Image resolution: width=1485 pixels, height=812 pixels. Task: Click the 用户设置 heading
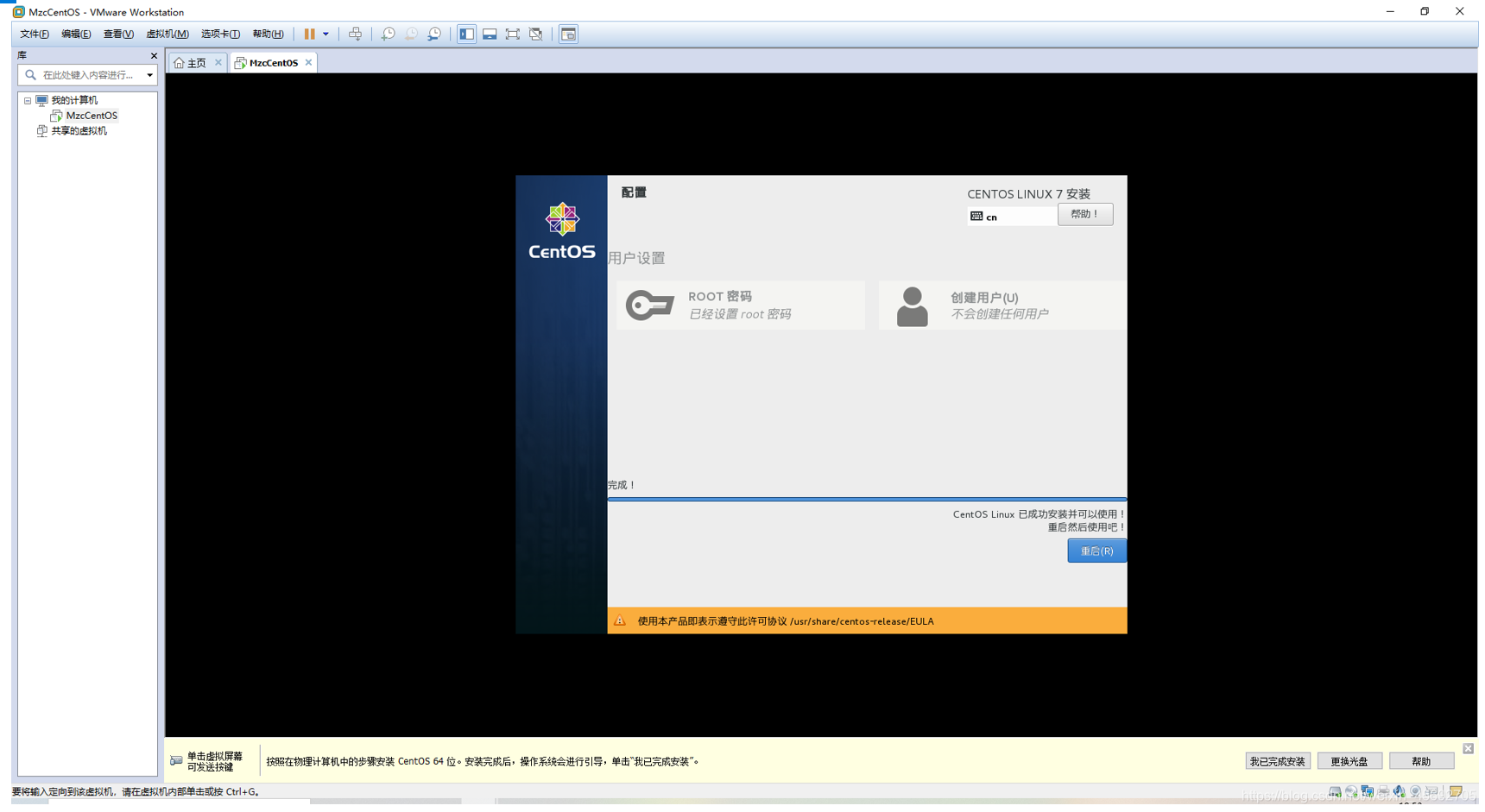(x=636, y=258)
